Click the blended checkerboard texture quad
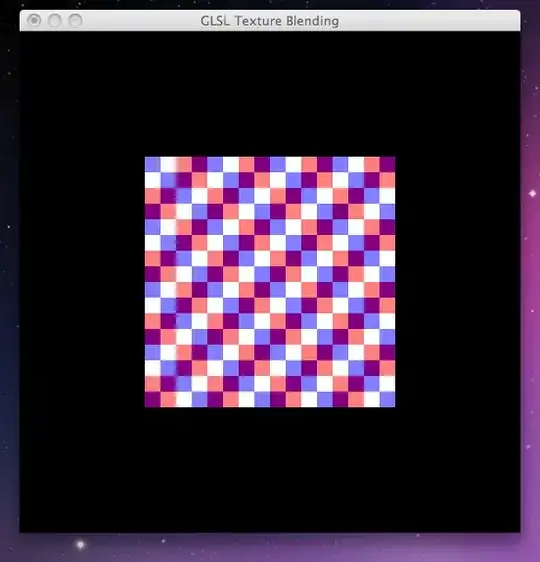Viewport: 540px width, 562px height. 270,282
